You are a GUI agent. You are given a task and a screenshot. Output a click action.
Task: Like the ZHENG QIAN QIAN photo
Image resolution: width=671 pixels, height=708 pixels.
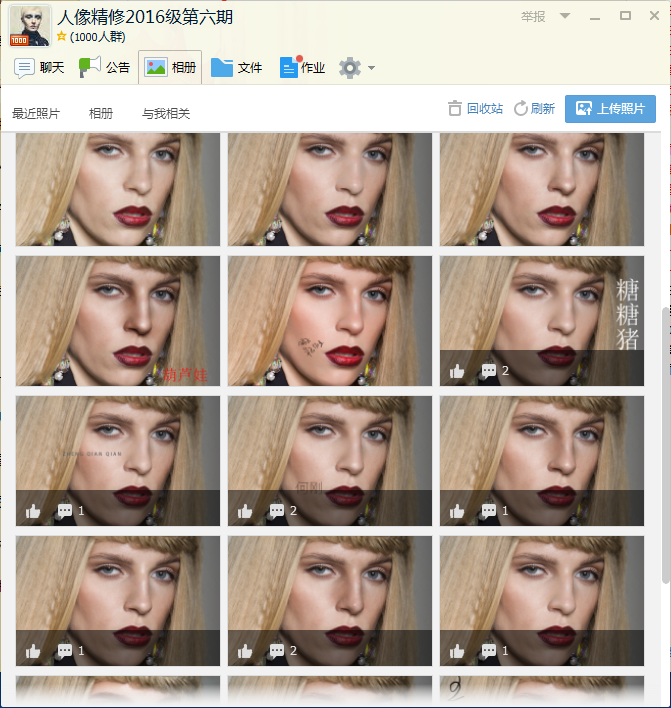pyautogui.click(x=33, y=511)
